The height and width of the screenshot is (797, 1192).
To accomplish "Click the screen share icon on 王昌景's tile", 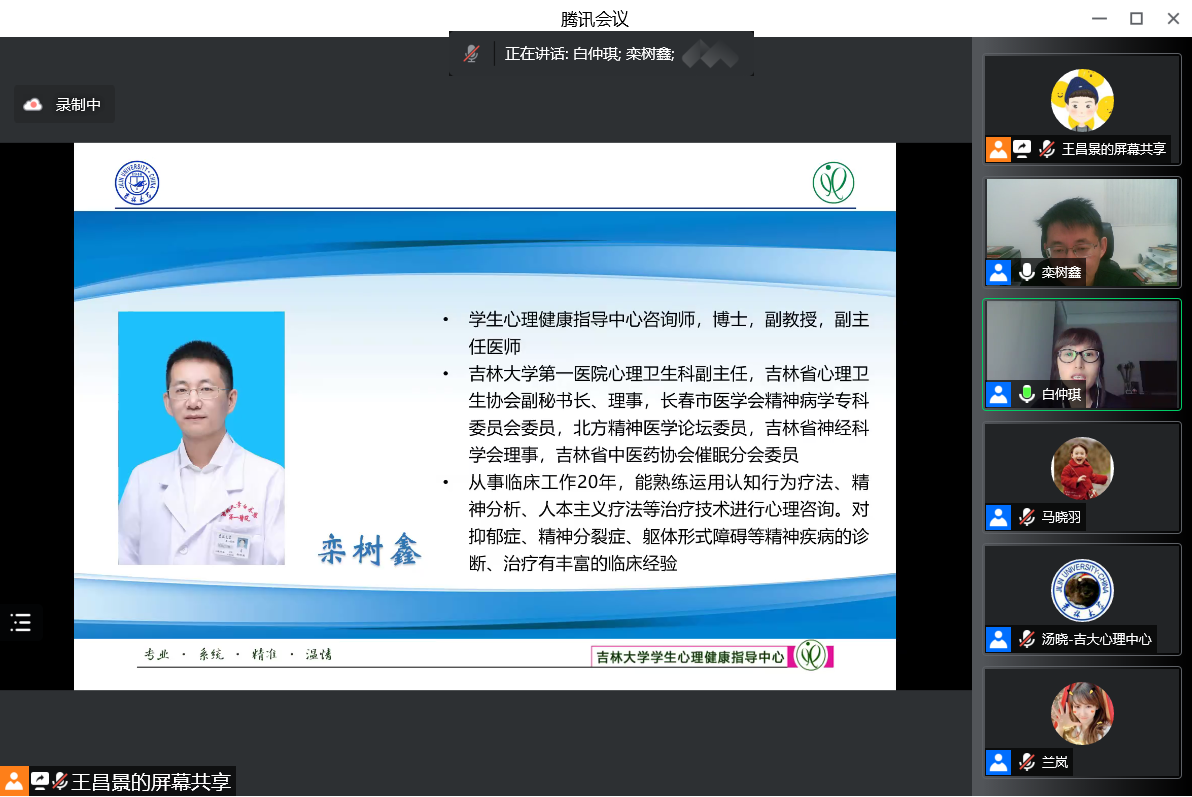I will [x=1022, y=149].
